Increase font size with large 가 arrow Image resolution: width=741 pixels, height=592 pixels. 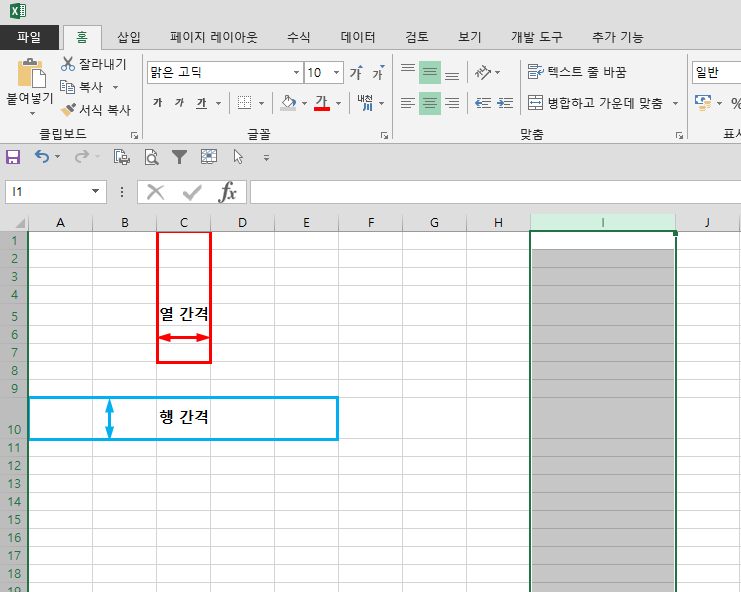[356, 72]
